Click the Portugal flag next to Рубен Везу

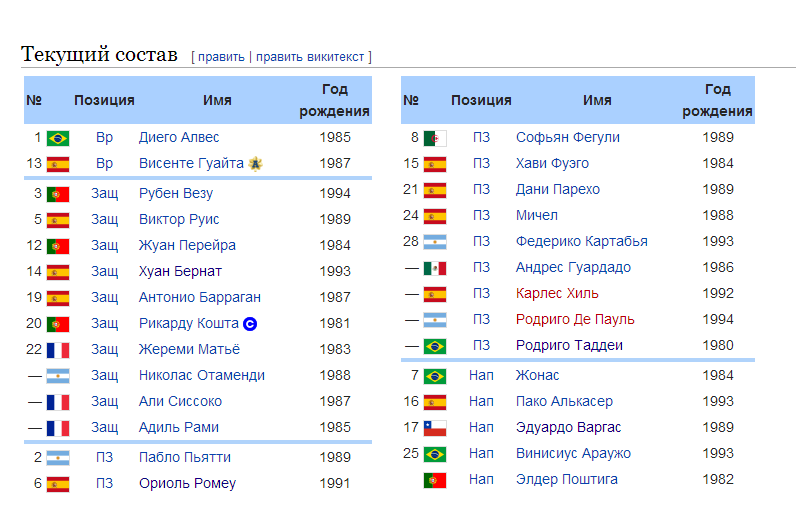[58, 194]
